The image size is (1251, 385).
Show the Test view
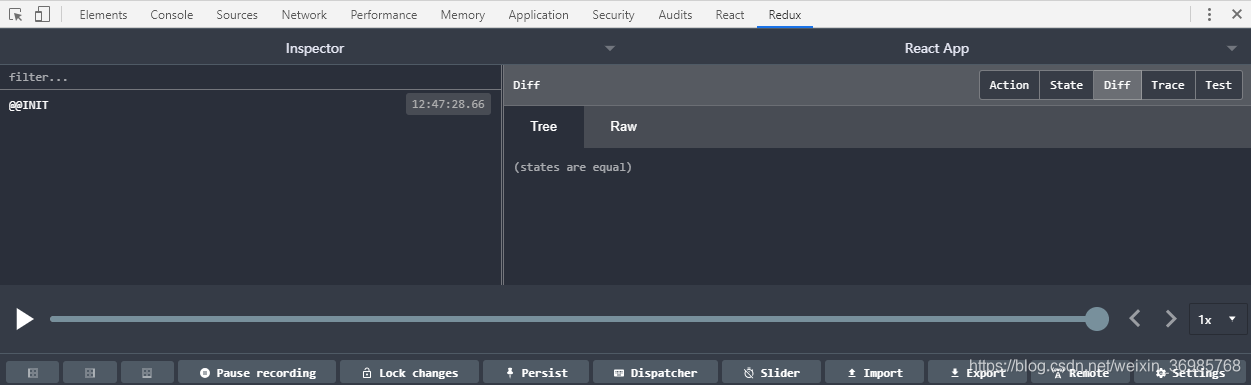pos(1219,85)
